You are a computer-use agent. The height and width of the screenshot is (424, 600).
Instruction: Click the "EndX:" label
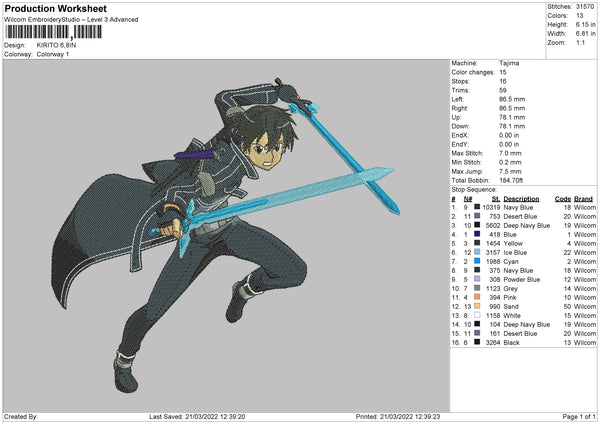coord(460,135)
